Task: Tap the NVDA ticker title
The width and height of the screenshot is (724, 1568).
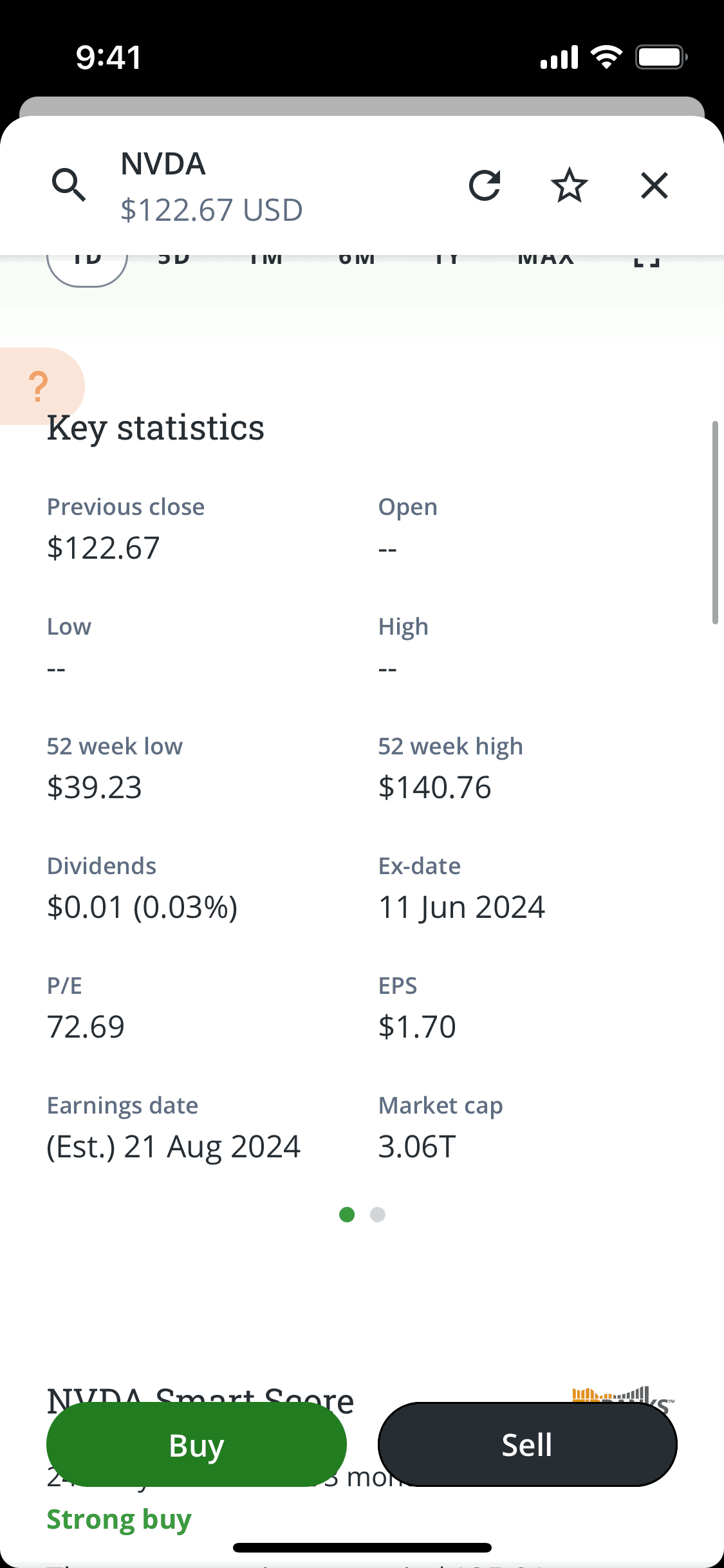Action: 163,164
